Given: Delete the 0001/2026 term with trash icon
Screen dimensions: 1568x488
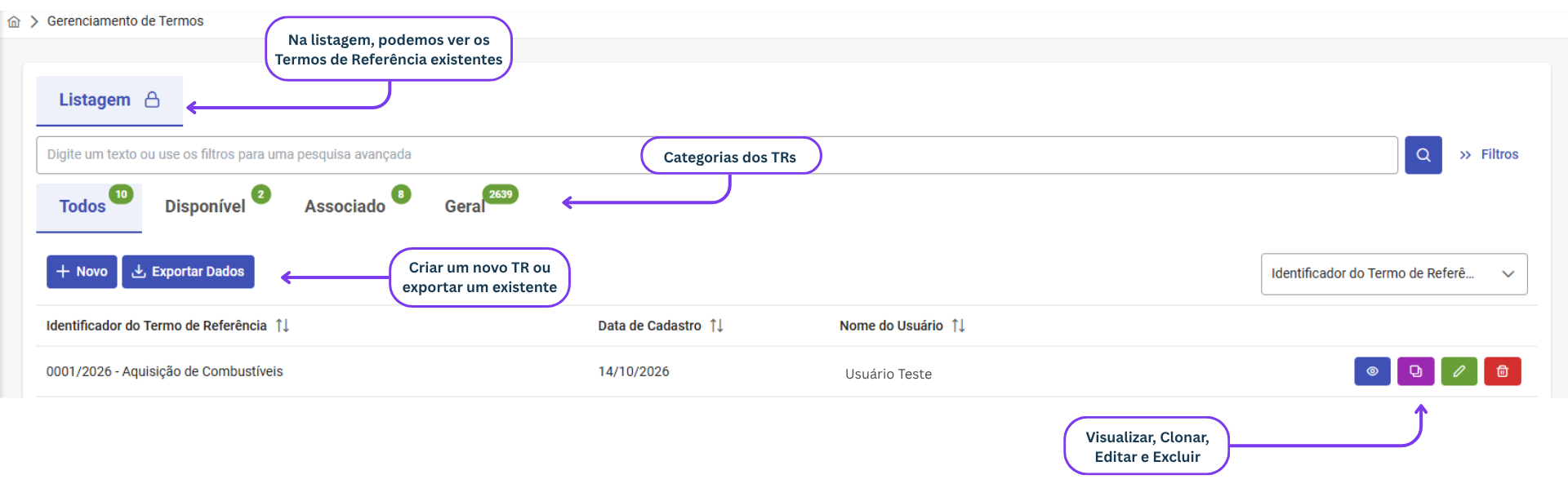Looking at the screenshot, I should (x=1503, y=371).
